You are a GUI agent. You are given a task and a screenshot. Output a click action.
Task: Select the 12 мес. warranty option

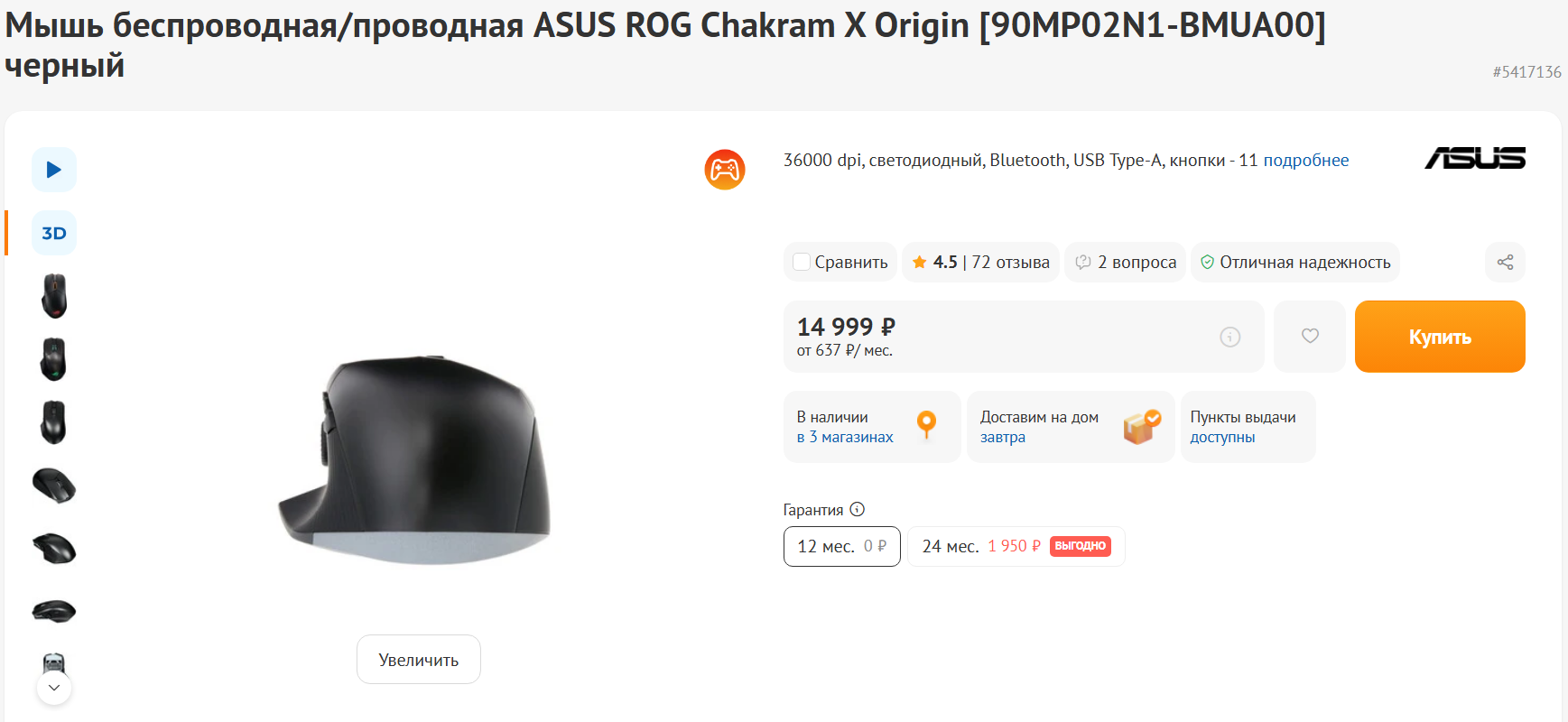[841, 547]
